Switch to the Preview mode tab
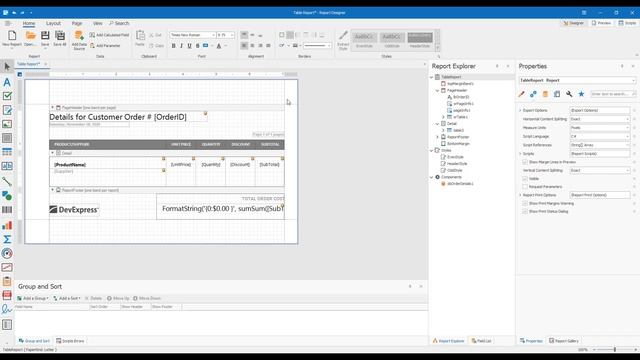The height and width of the screenshot is (360, 640). pos(602,23)
